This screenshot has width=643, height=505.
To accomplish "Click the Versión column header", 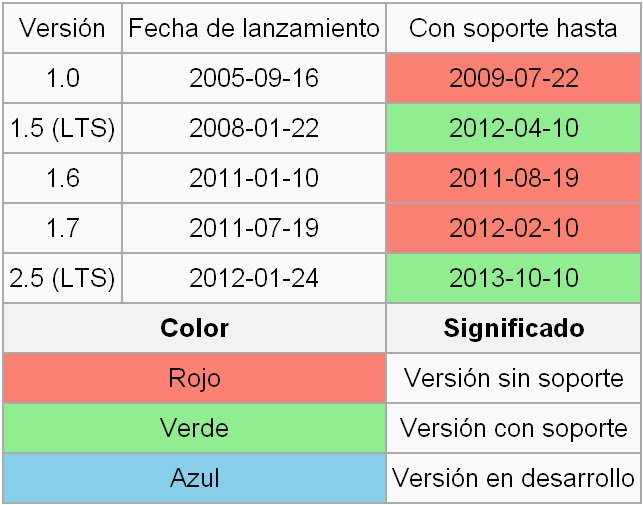I will [x=62, y=28].
